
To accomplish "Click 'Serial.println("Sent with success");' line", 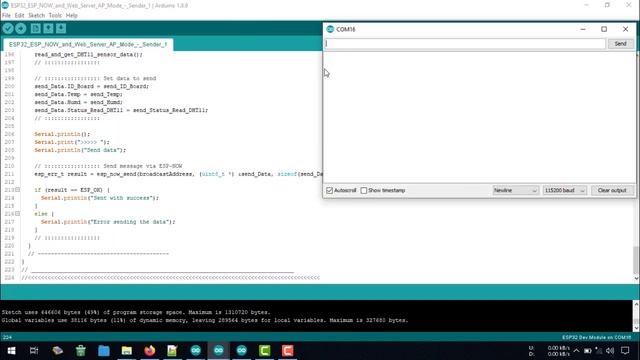I will click(x=100, y=198).
